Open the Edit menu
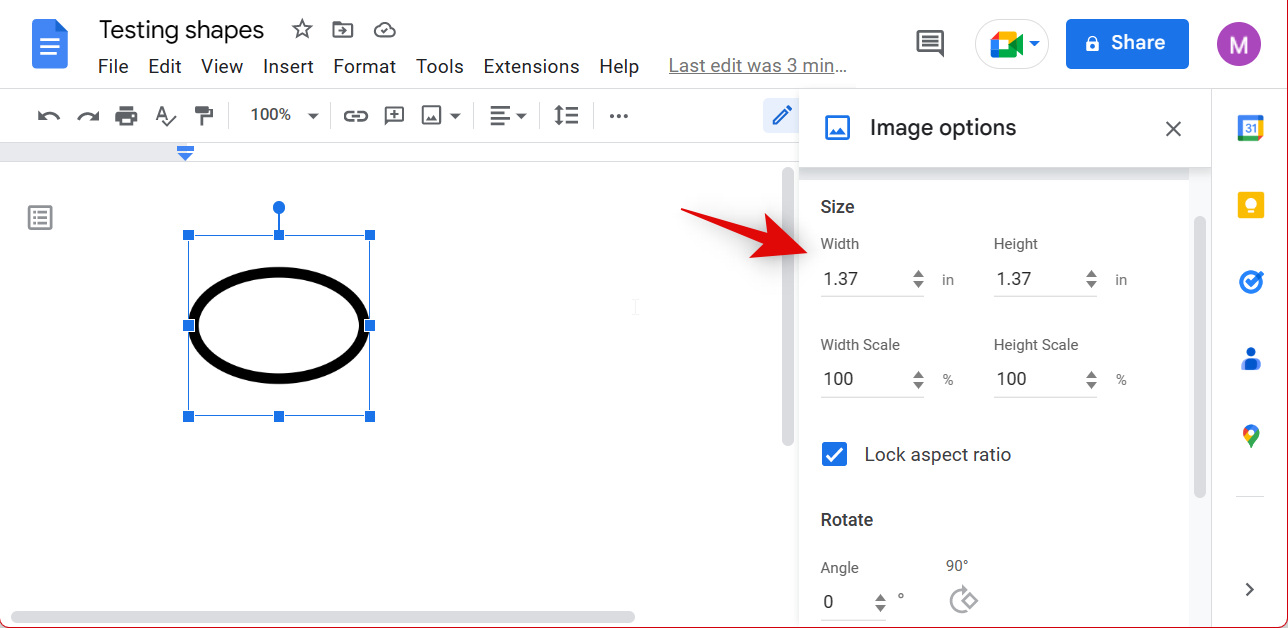Viewport: 1288px width, 628px height. click(165, 67)
